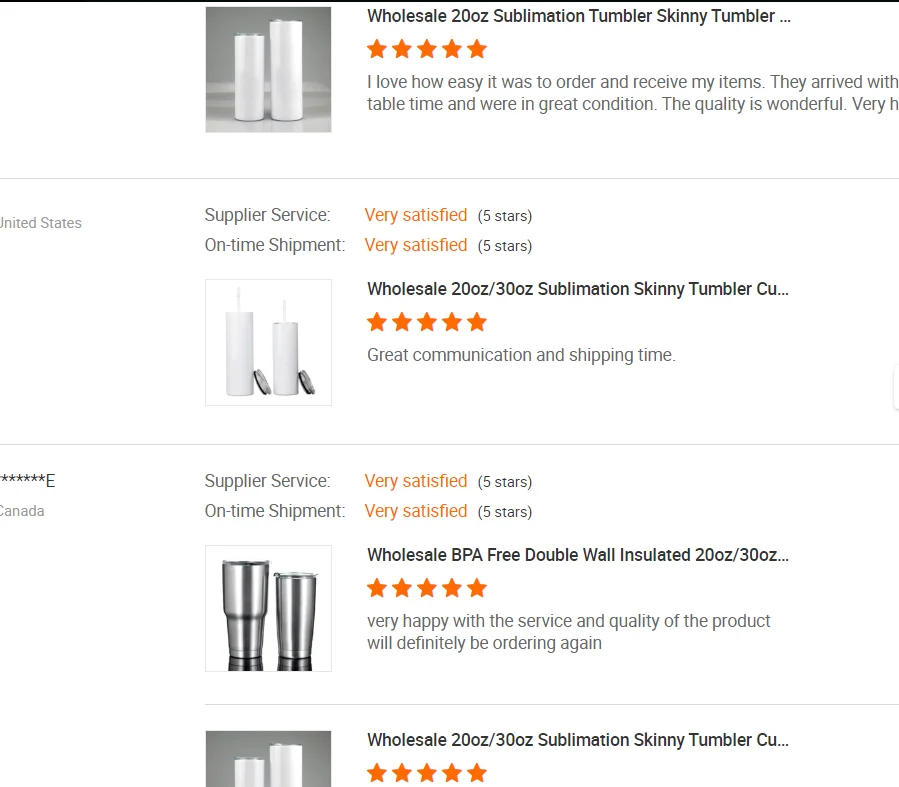Open Sublimation Skinny Tumbler link above "Great communication" review
Image resolution: width=899 pixels, height=787 pixels.
tap(578, 289)
